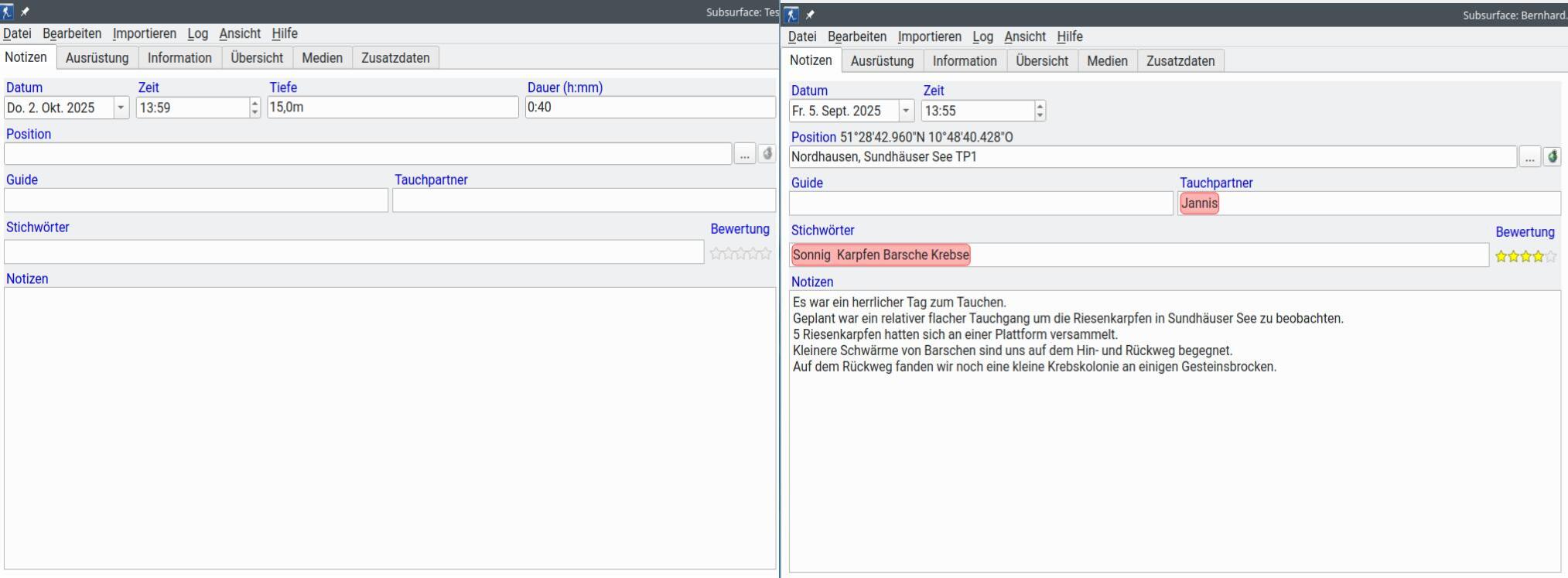This screenshot has width=1568, height=578.
Task: Click the Subsurface app icon in left window titlebar
Action: tap(7, 12)
